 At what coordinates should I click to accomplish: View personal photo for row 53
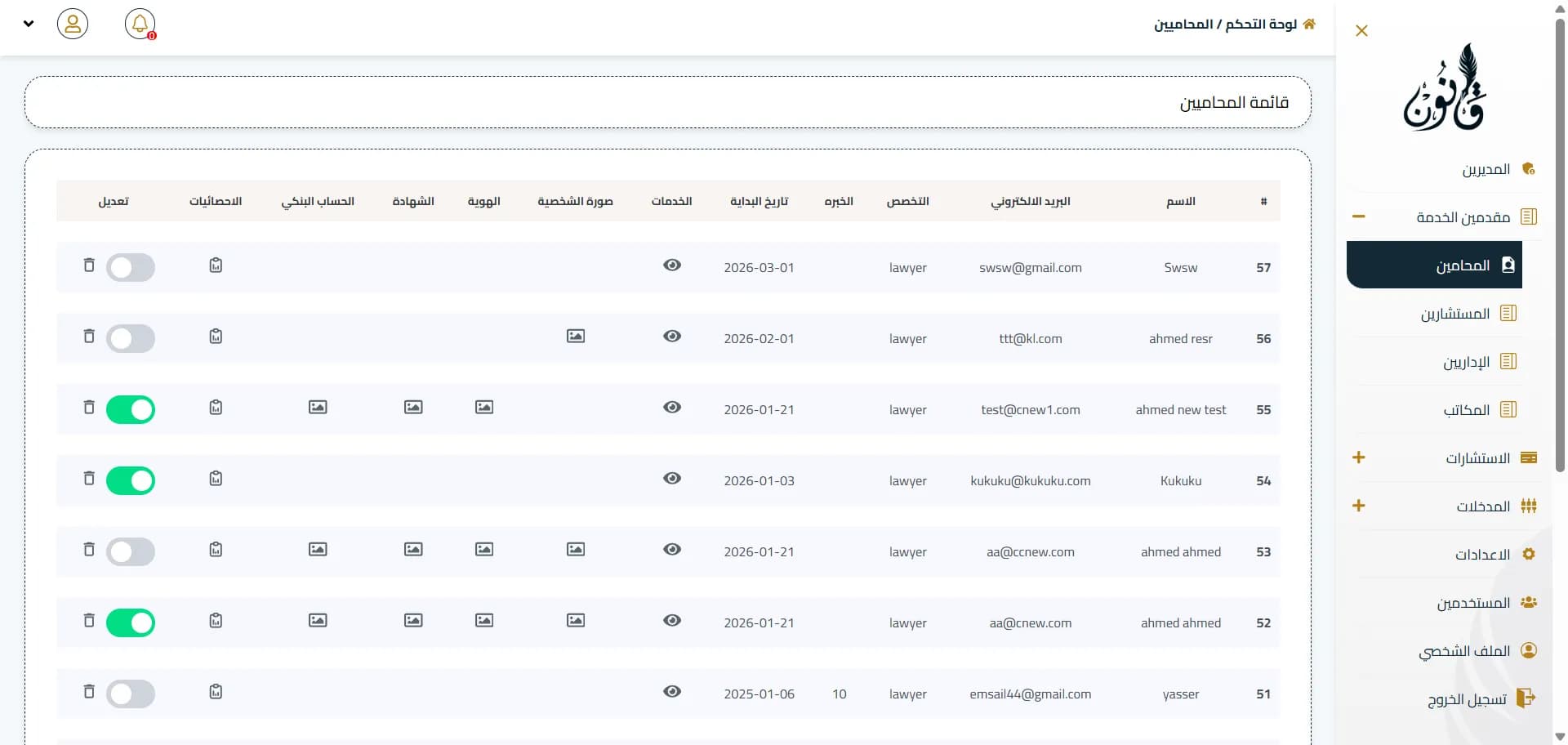point(576,549)
